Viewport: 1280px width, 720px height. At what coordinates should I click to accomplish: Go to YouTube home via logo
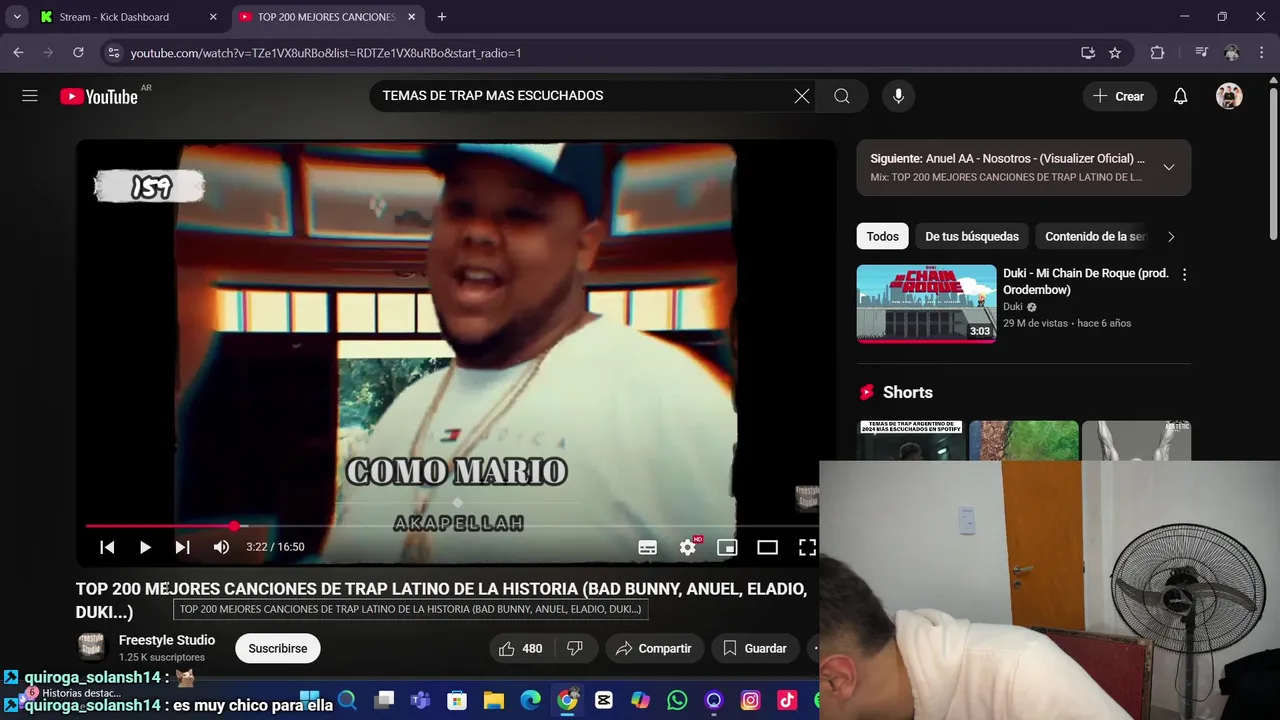99,96
